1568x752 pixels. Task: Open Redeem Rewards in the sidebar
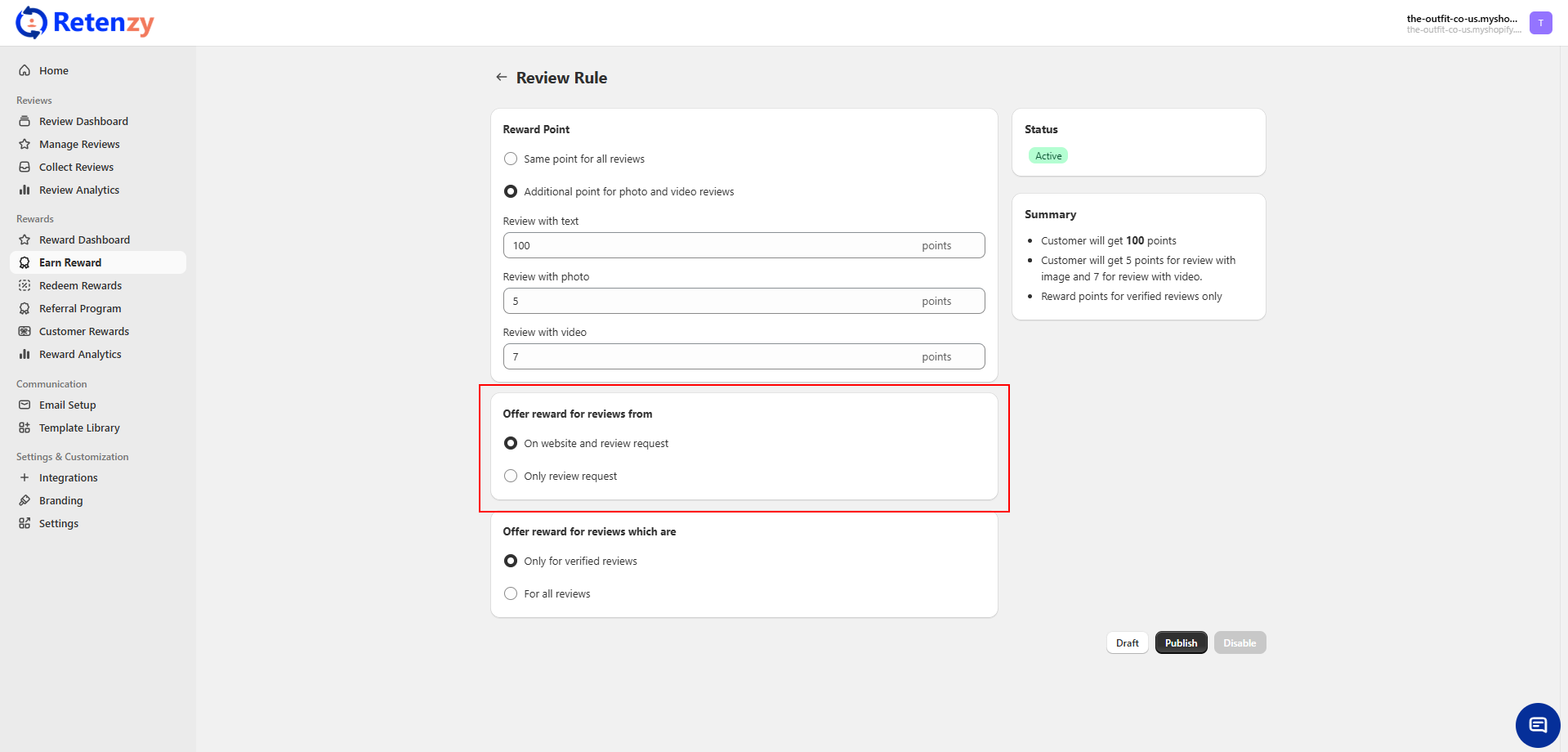coord(80,286)
